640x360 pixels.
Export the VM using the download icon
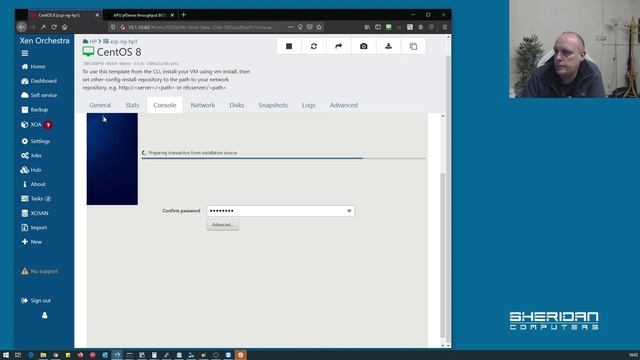click(x=389, y=46)
